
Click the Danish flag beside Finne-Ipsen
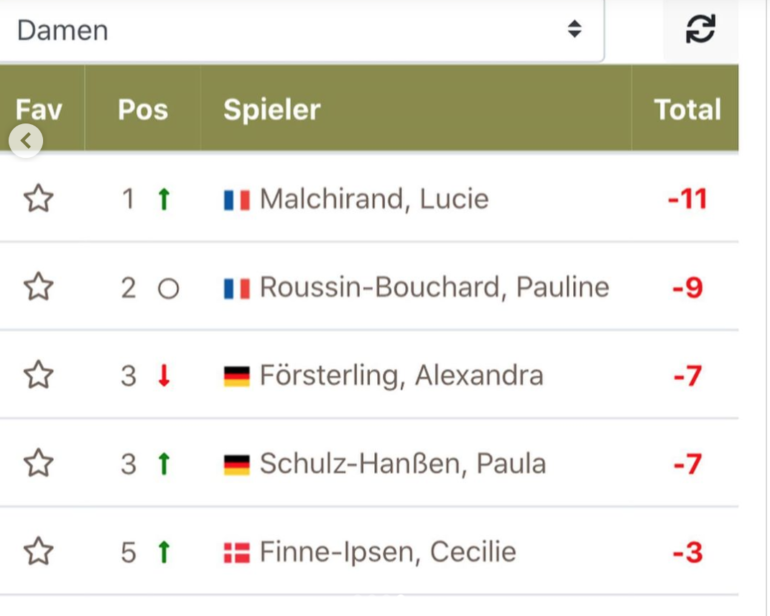237,553
